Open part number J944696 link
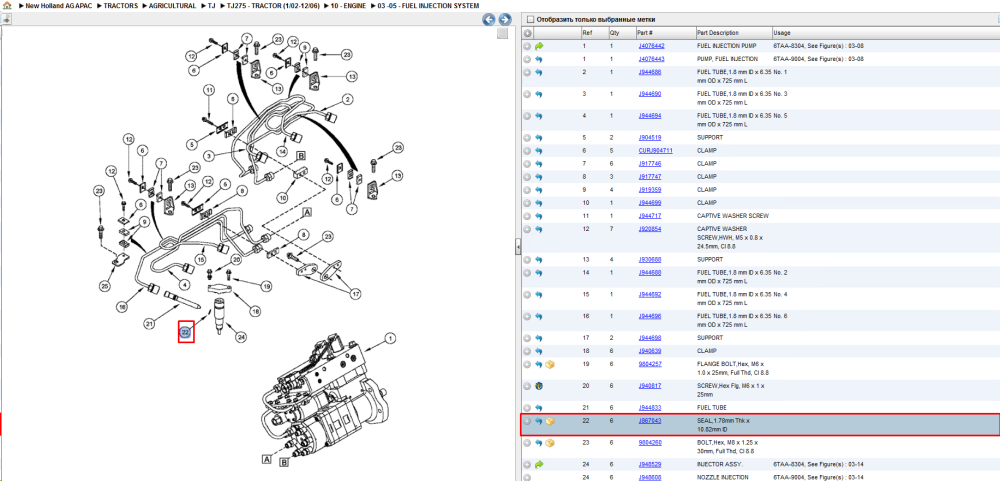Viewport: 1000px width, 481px height. pyautogui.click(x=650, y=316)
